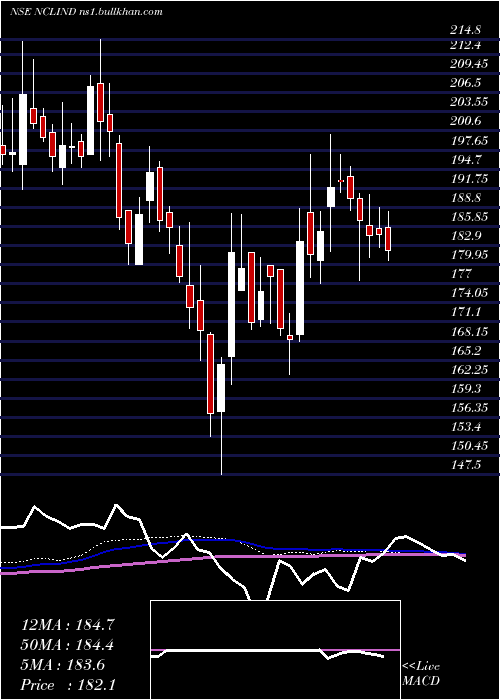Click the 177 price axis label

[461, 274]
